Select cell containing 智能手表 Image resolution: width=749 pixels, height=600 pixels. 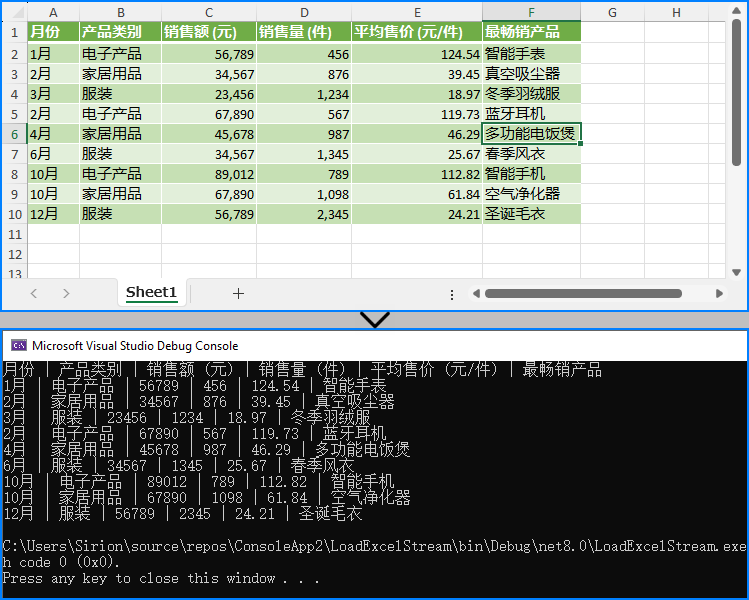coord(532,54)
